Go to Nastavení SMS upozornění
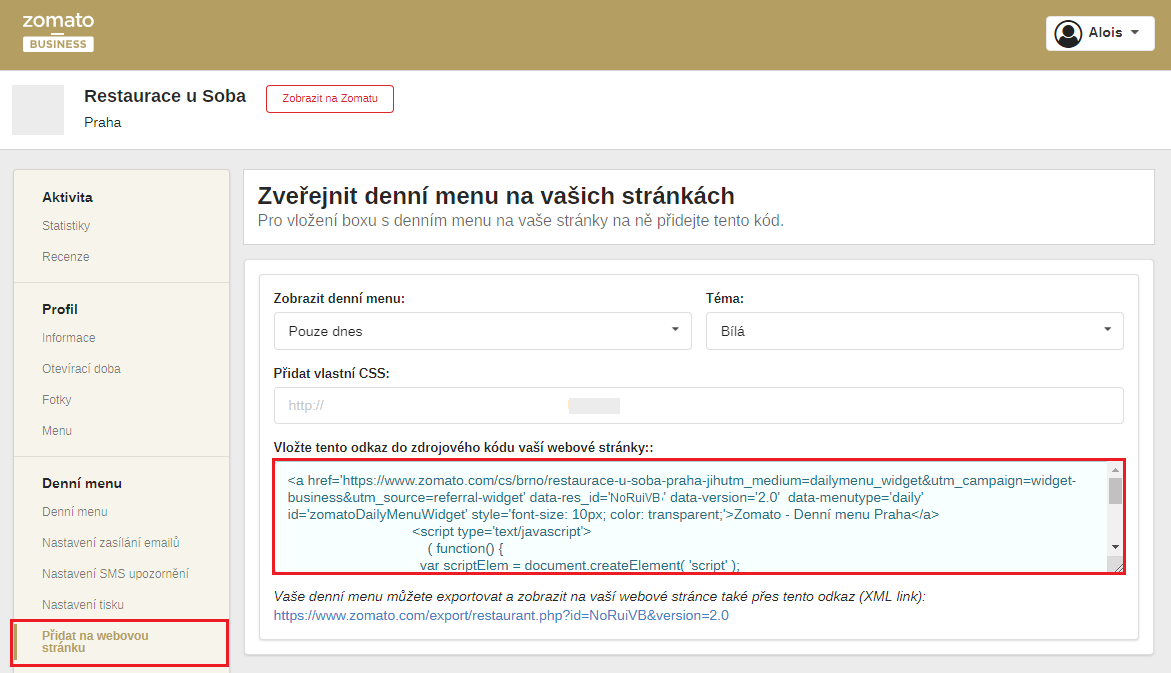Screen dimensions: 1171x673 (x=115, y=574)
